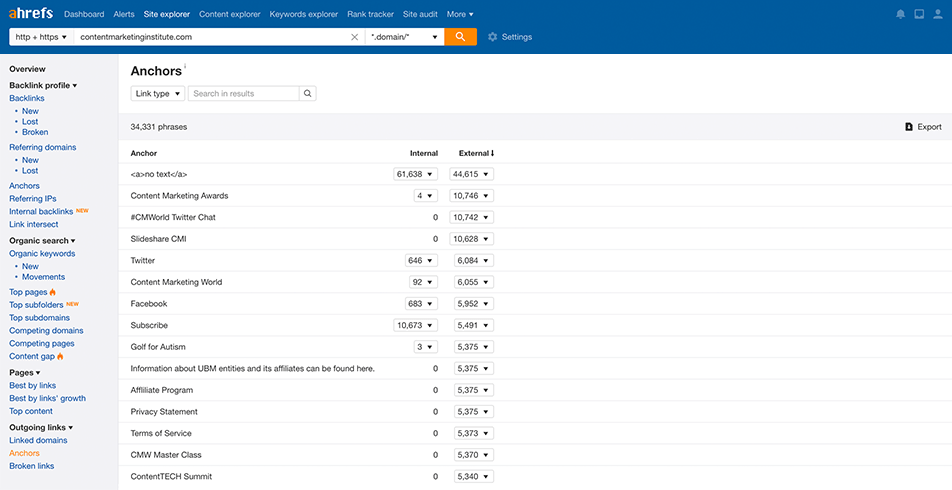Click the Search in results field
The image size is (952, 490).
coord(243,94)
